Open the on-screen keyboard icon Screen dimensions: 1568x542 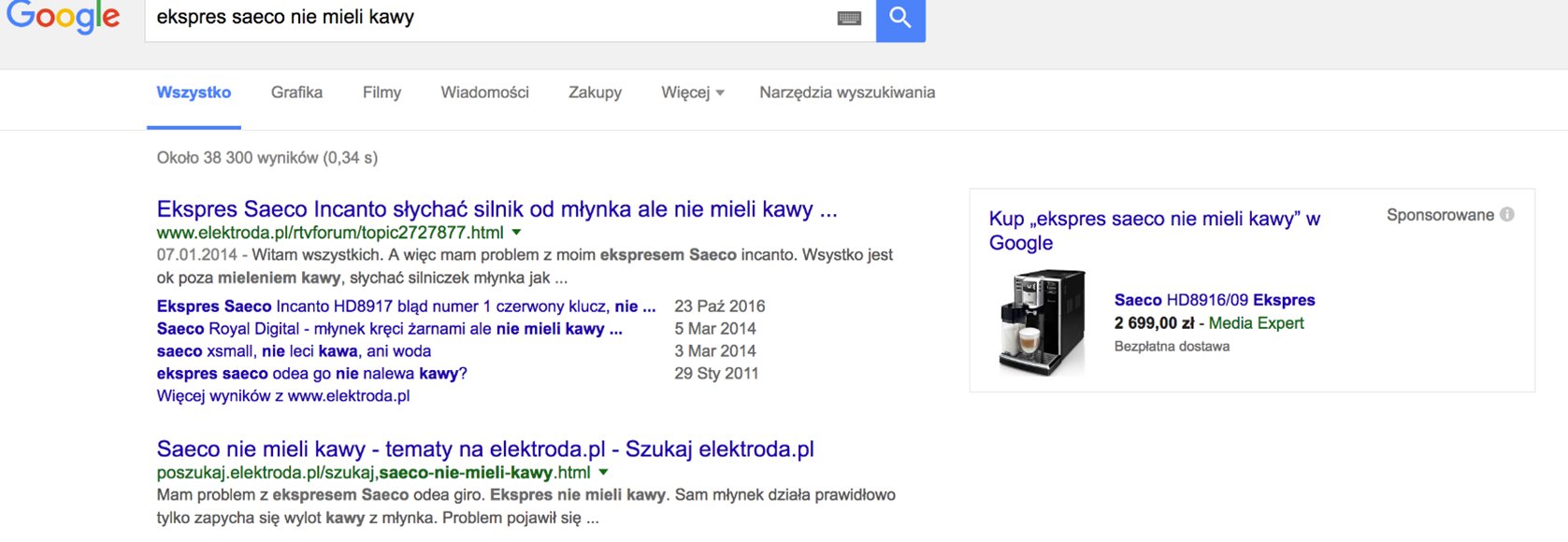[x=849, y=18]
